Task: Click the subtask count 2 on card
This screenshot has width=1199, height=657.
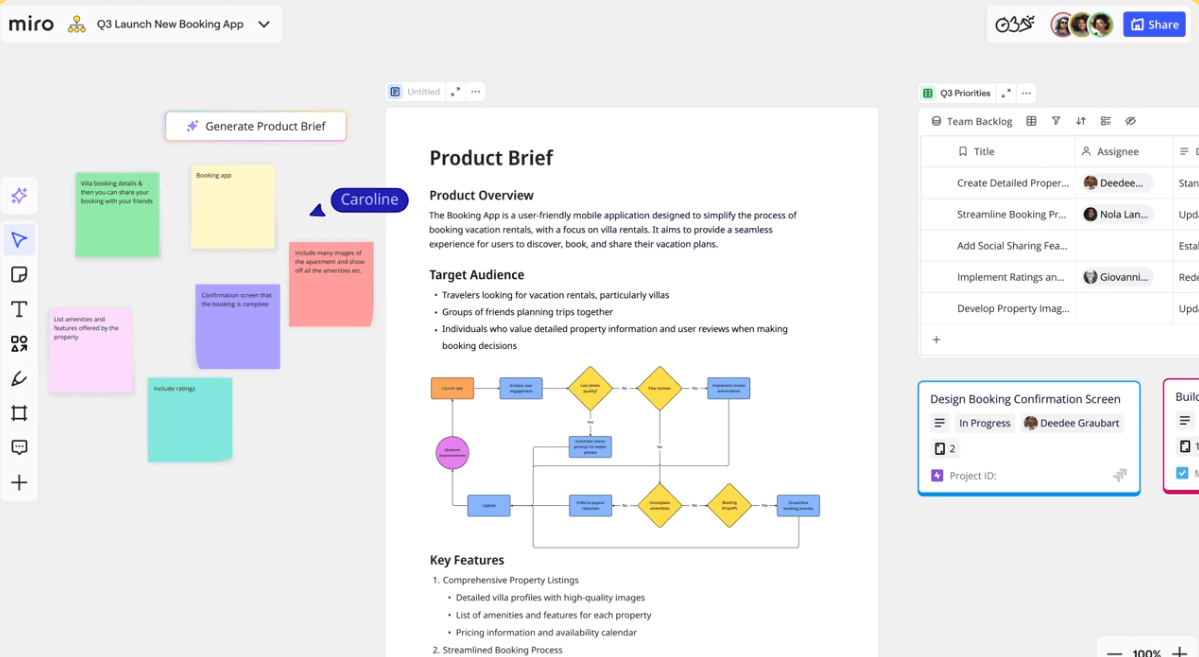Action: tap(945, 449)
